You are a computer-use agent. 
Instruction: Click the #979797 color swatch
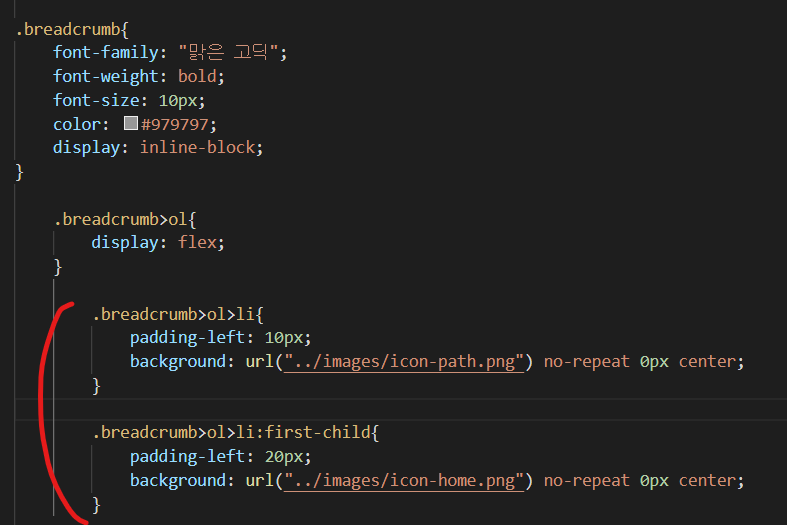pyautogui.click(x=130, y=123)
